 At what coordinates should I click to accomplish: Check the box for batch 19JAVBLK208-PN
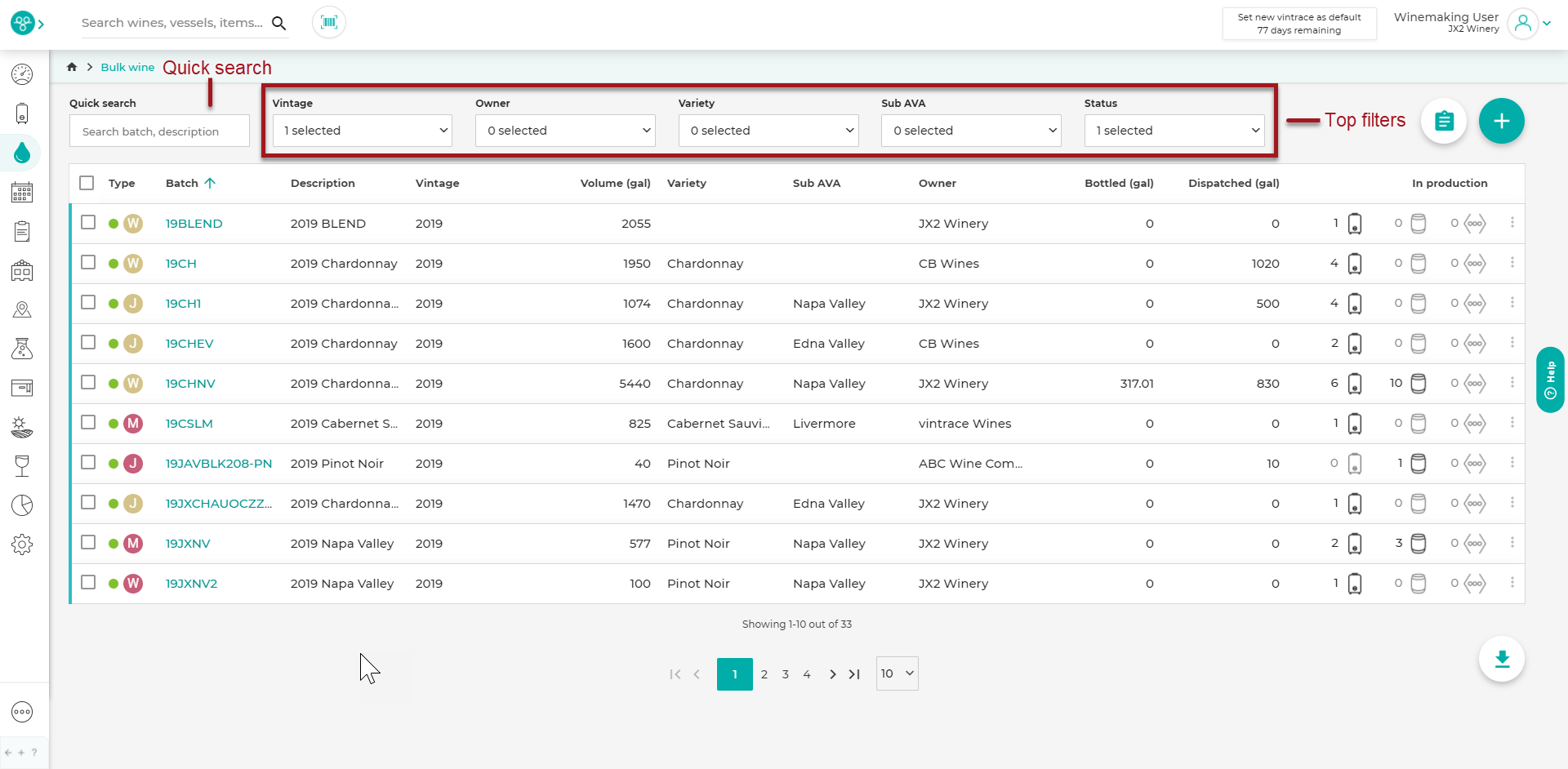point(88,462)
